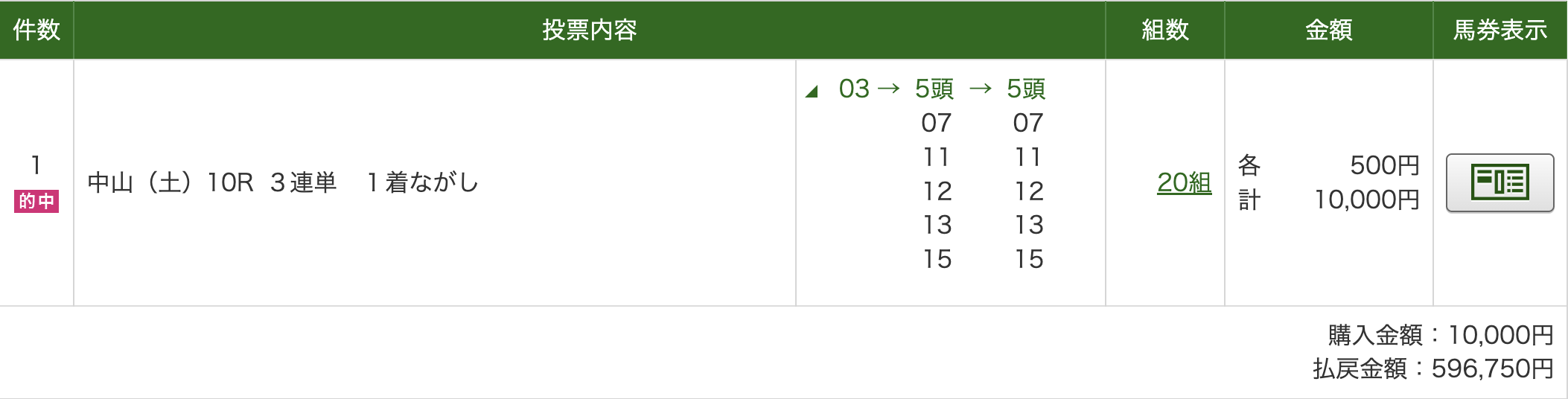Click the 購入金額 10,000円 summary
The height and width of the screenshot is (399, 1568).
[1440, 335]
